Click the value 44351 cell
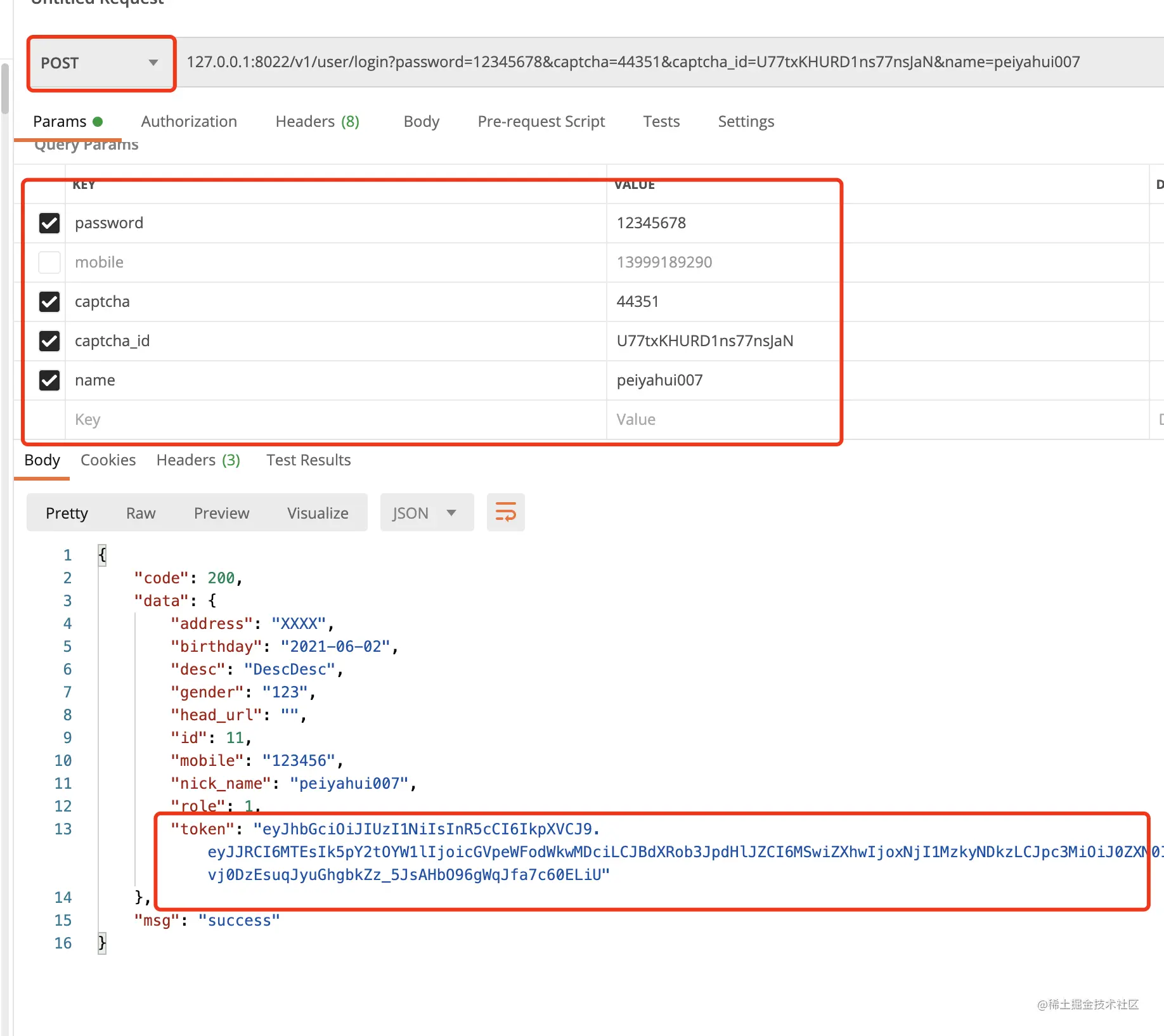1164x1036 pixels. click(877, 302)
